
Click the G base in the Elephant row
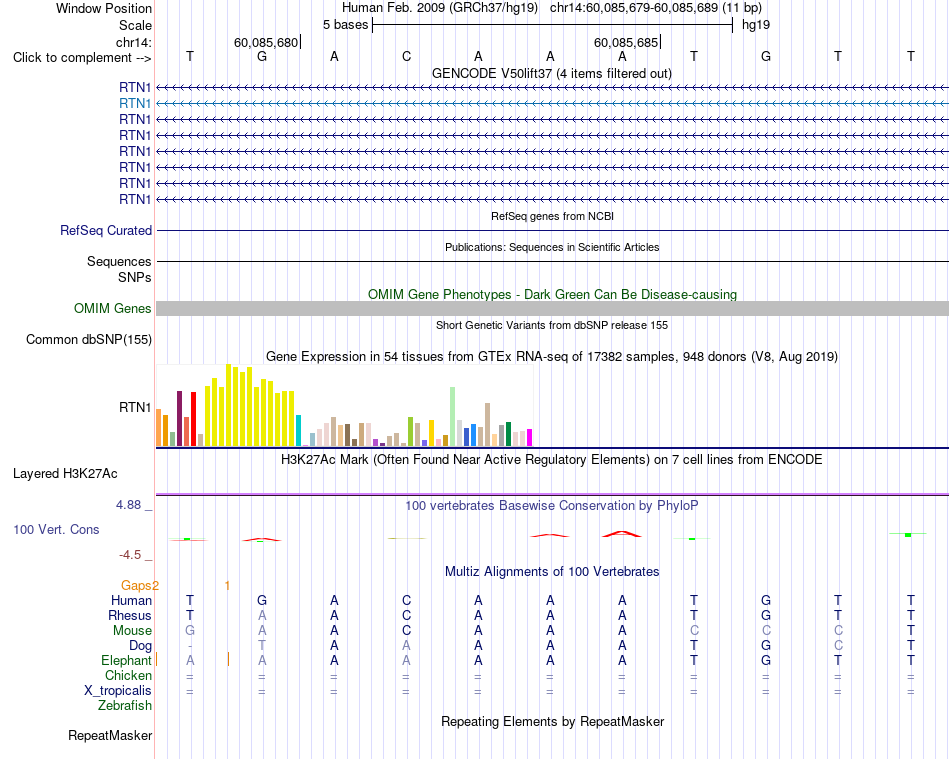(x=766, y=660)
